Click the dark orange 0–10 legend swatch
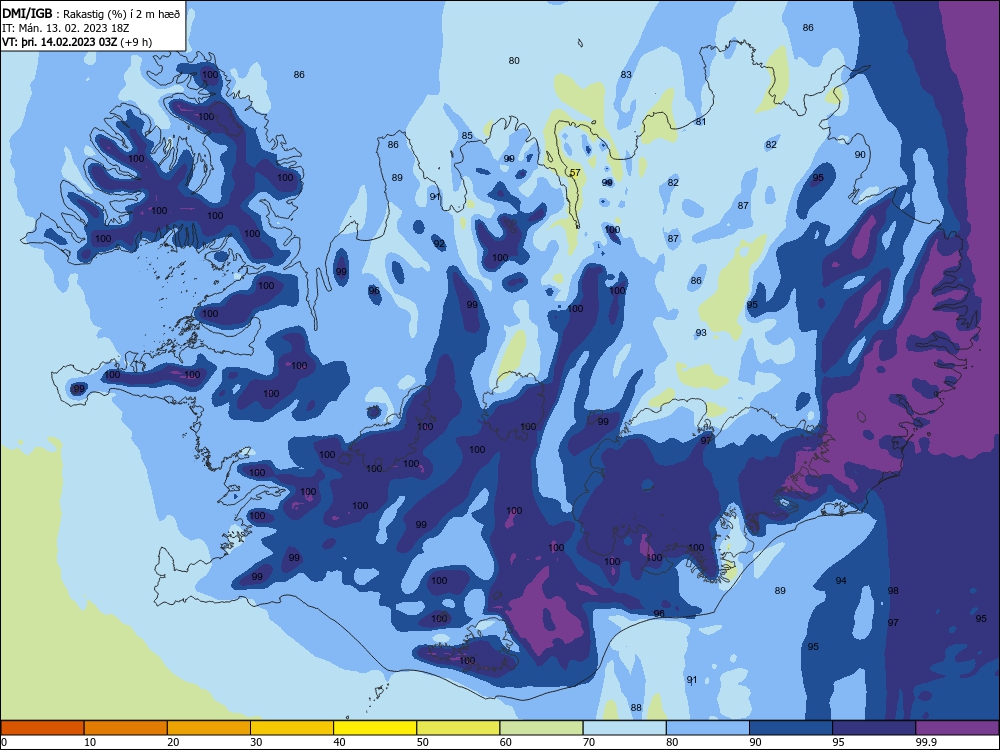Screen dimensions: 1000x750 (x=42, y=728)
